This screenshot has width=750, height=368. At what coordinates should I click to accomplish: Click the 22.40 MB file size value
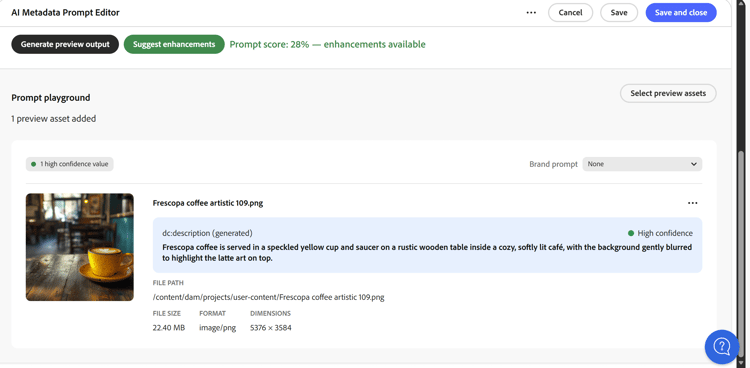pos(168,328)
